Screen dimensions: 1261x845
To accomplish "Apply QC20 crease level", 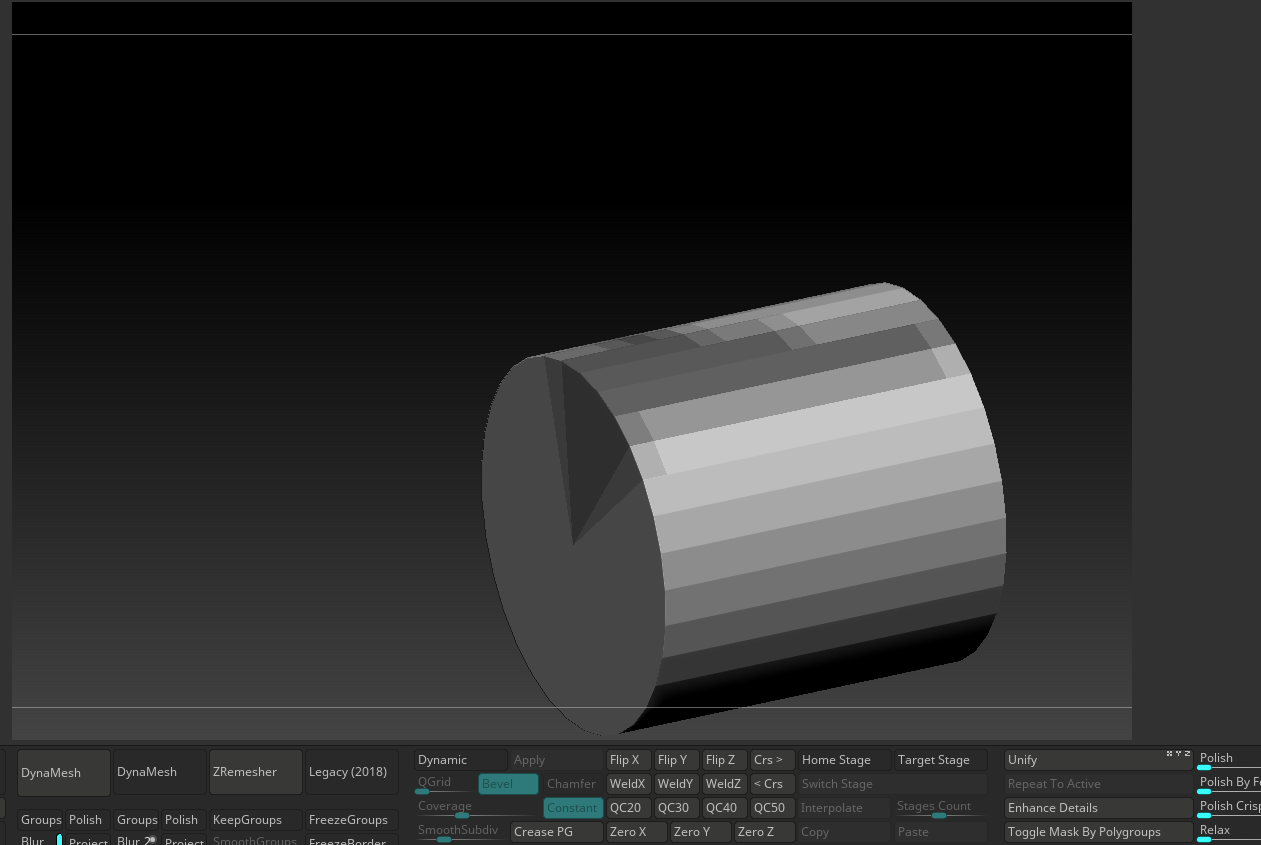I will pos(627,807).
